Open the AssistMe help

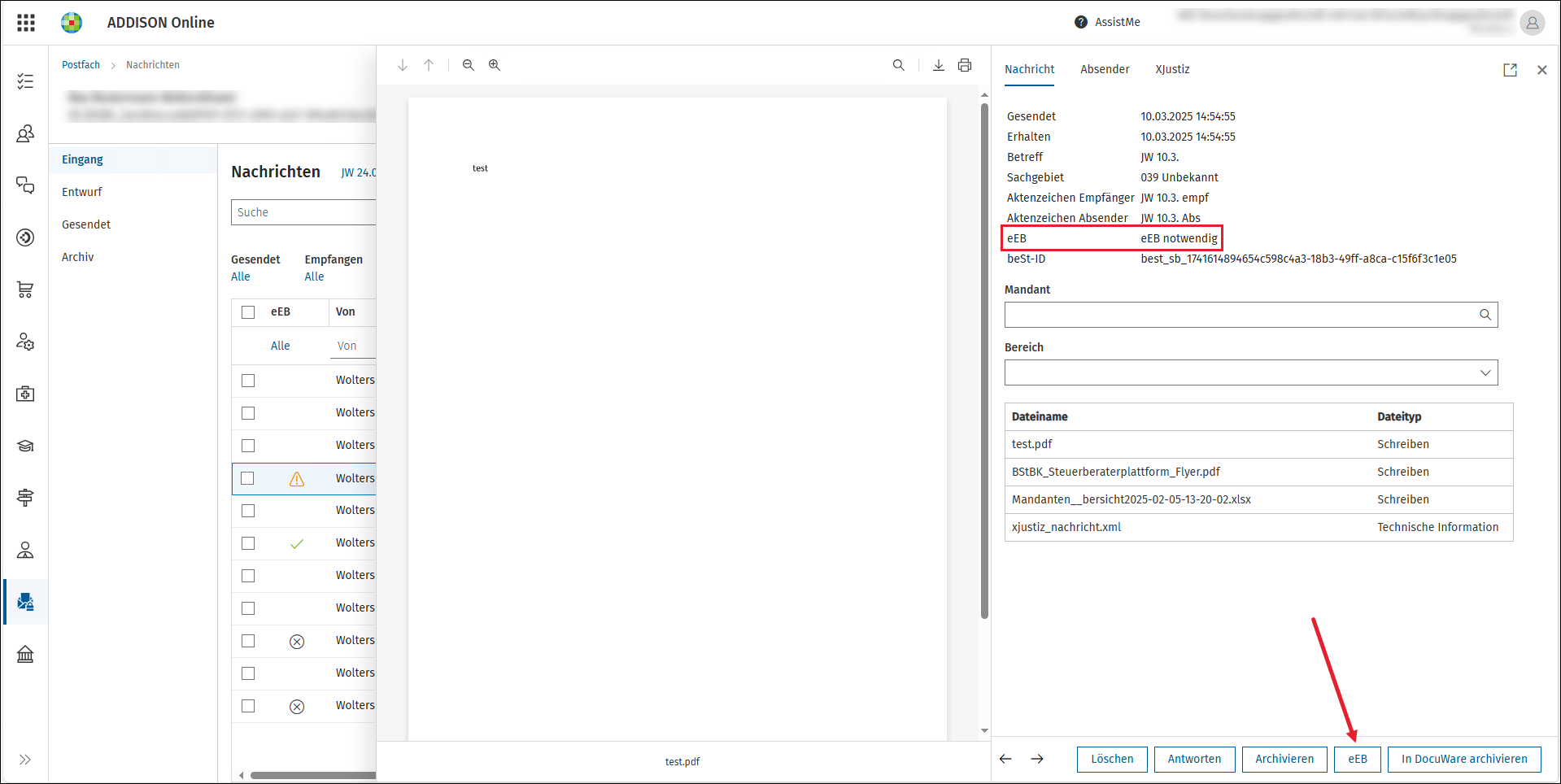tap(1107, 22)
